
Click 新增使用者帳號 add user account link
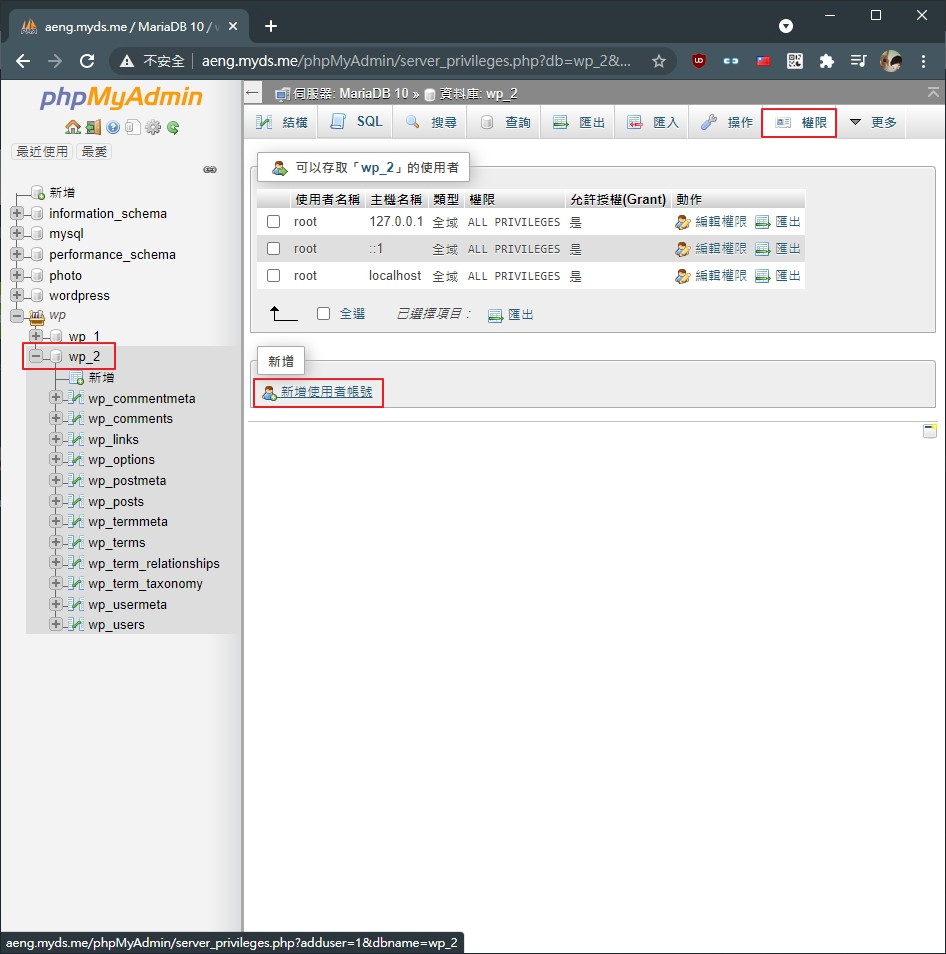pyautogui.click(x=326, y=392)
